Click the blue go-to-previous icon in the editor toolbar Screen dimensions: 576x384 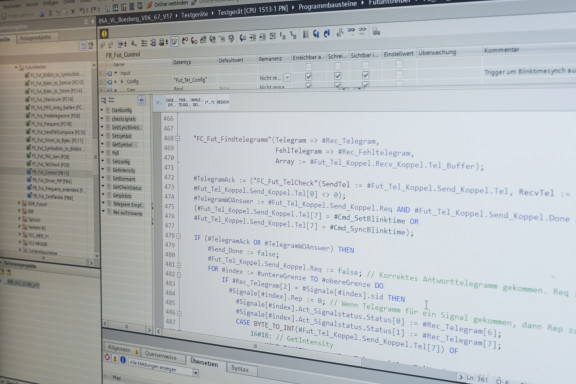tap(327, 33)
